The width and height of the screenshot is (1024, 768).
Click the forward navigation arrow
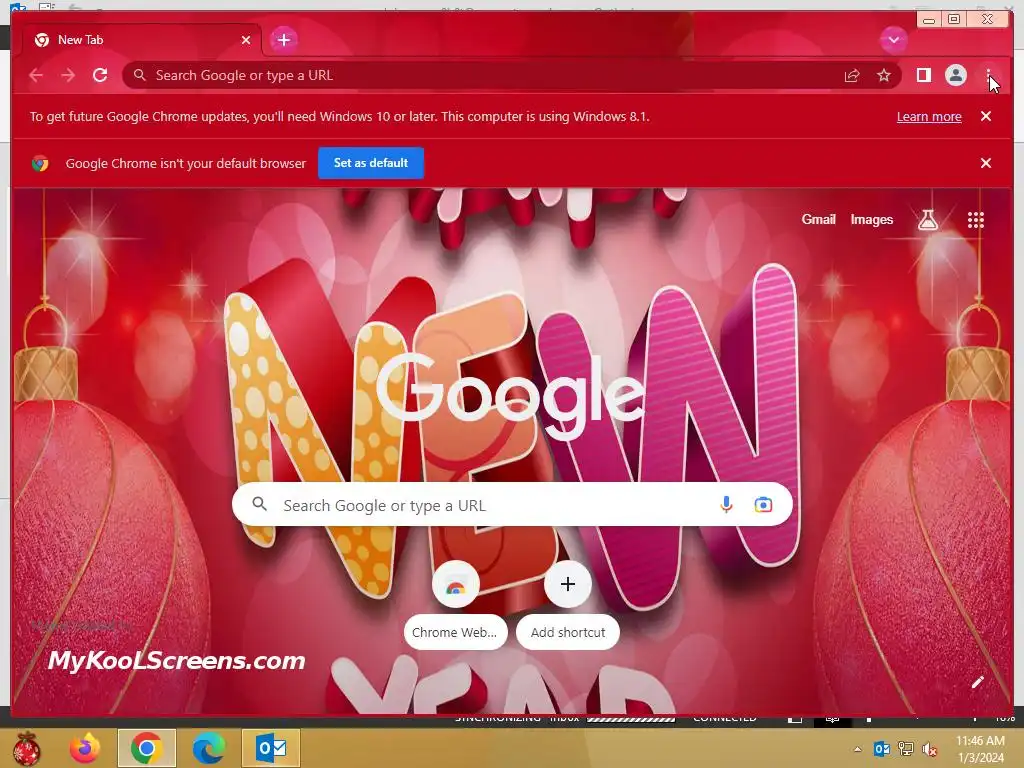coord(68,76)
